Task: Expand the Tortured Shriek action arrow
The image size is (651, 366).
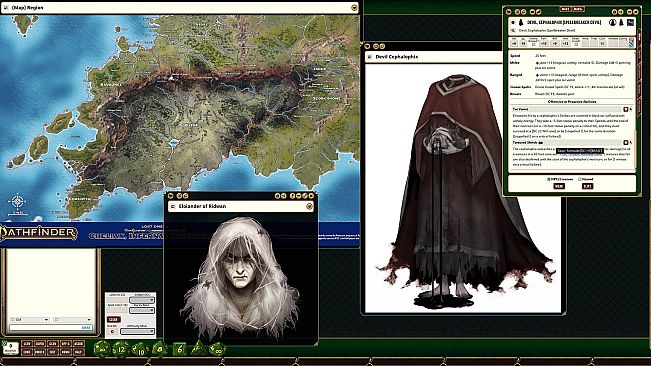Action: (631, 142)
